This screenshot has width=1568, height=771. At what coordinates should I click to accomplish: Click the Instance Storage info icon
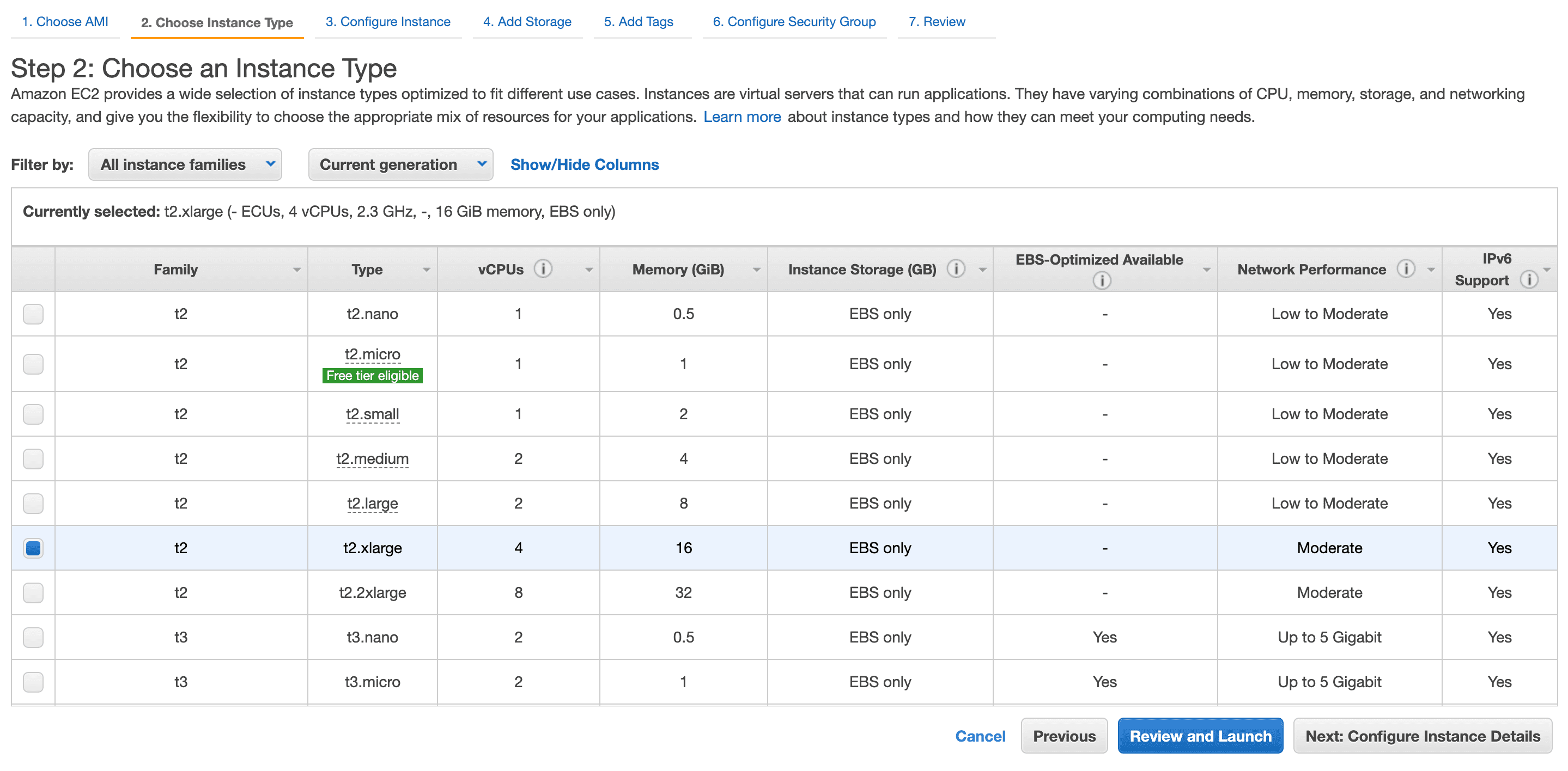tap(955, 268)
